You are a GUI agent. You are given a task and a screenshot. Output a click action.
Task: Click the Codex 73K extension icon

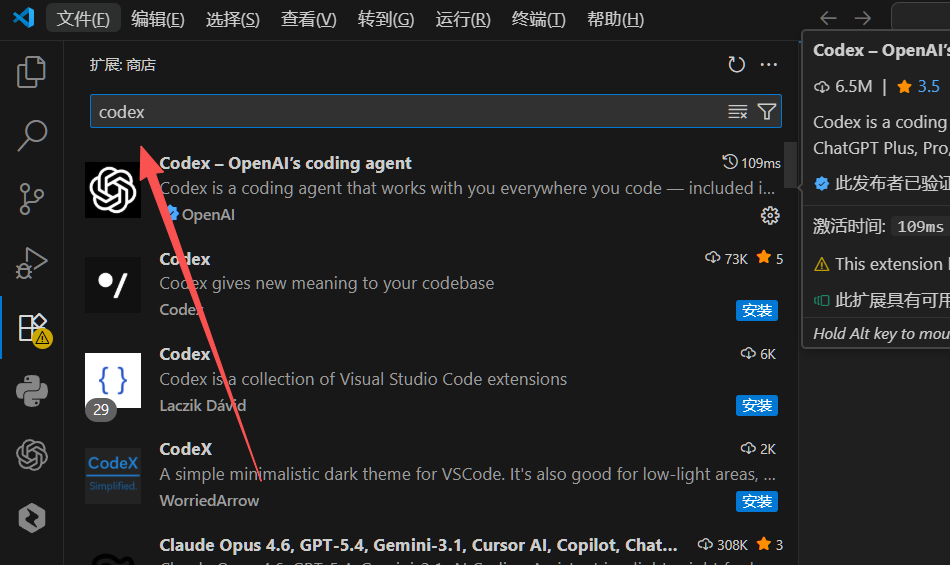click(113, 285)
